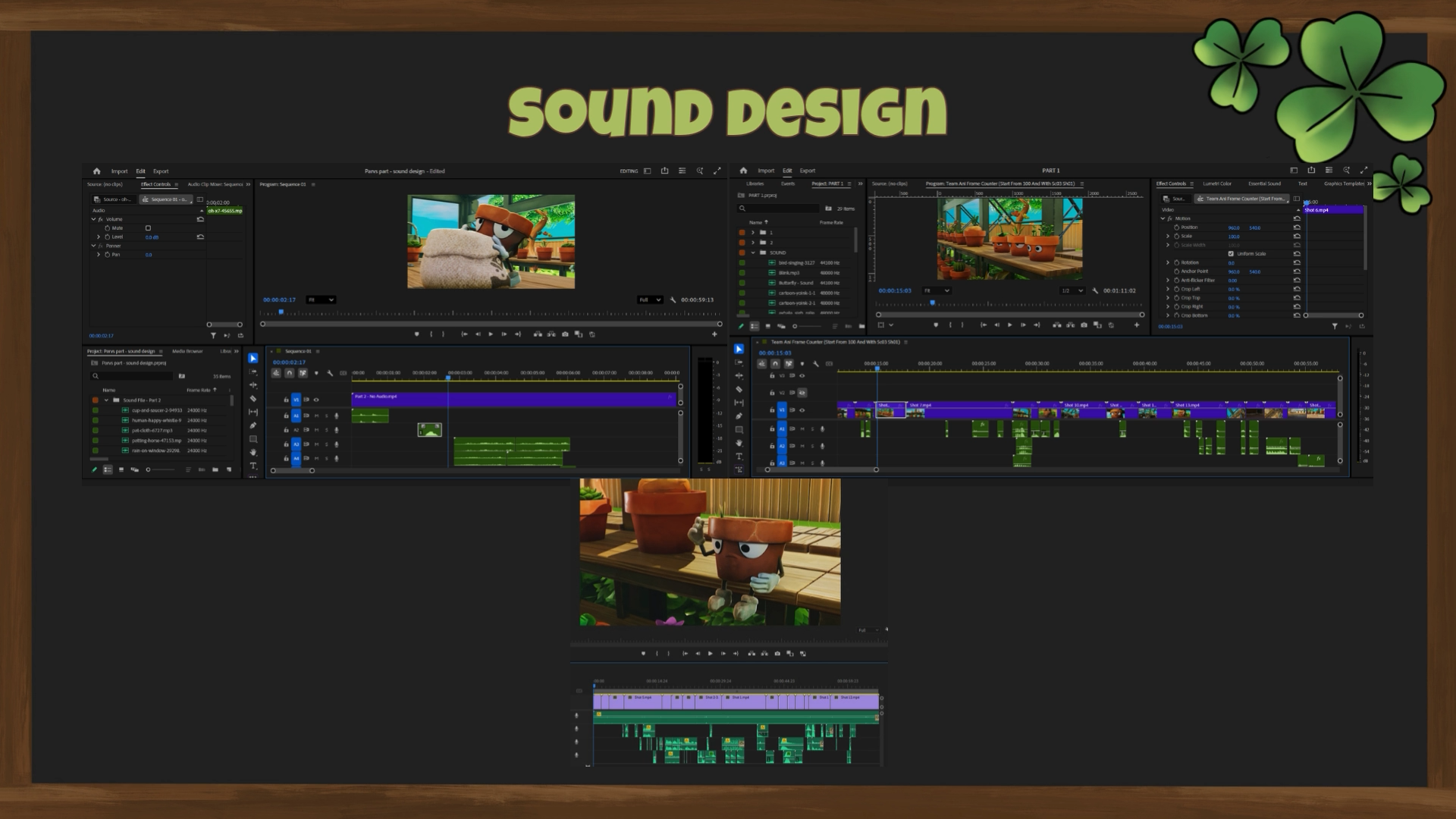
Task: Select the Ripple Edit tool in the PART 1 window
Action: (x=739, y=376)
